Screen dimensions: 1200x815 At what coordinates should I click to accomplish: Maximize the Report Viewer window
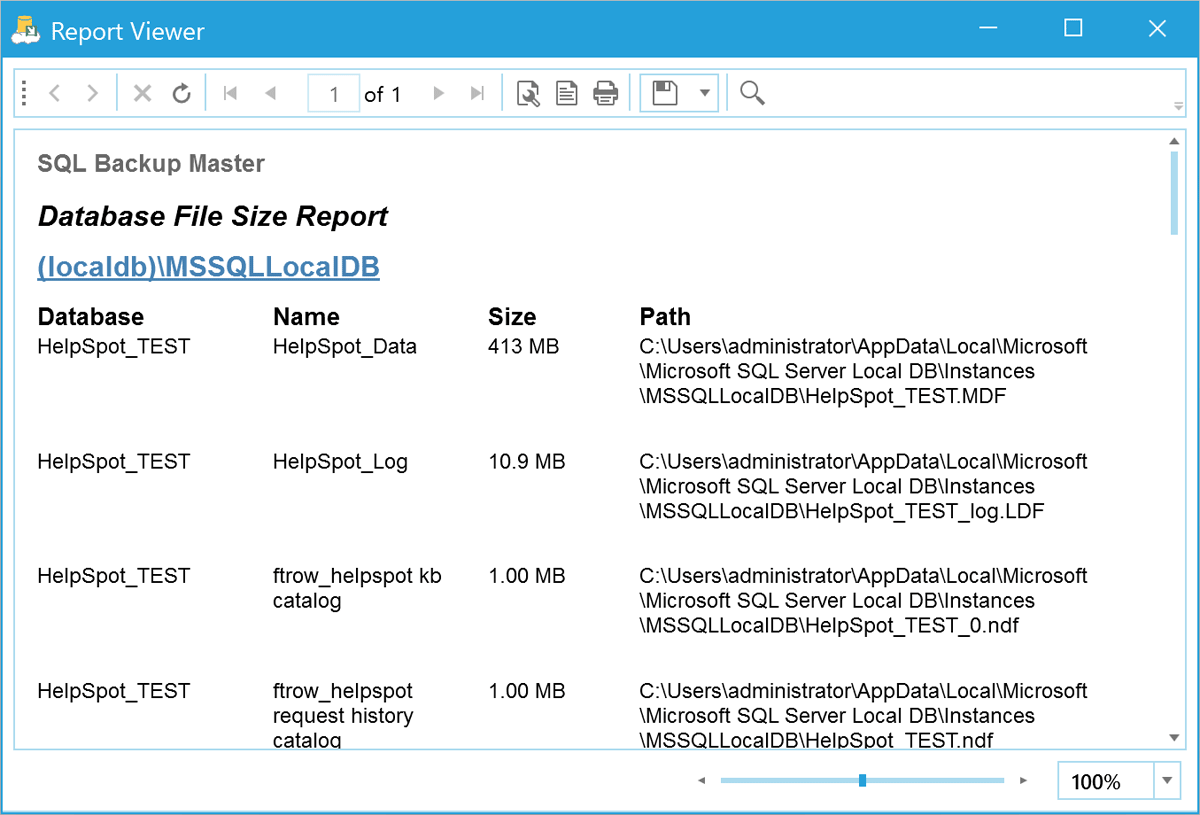1073,29
